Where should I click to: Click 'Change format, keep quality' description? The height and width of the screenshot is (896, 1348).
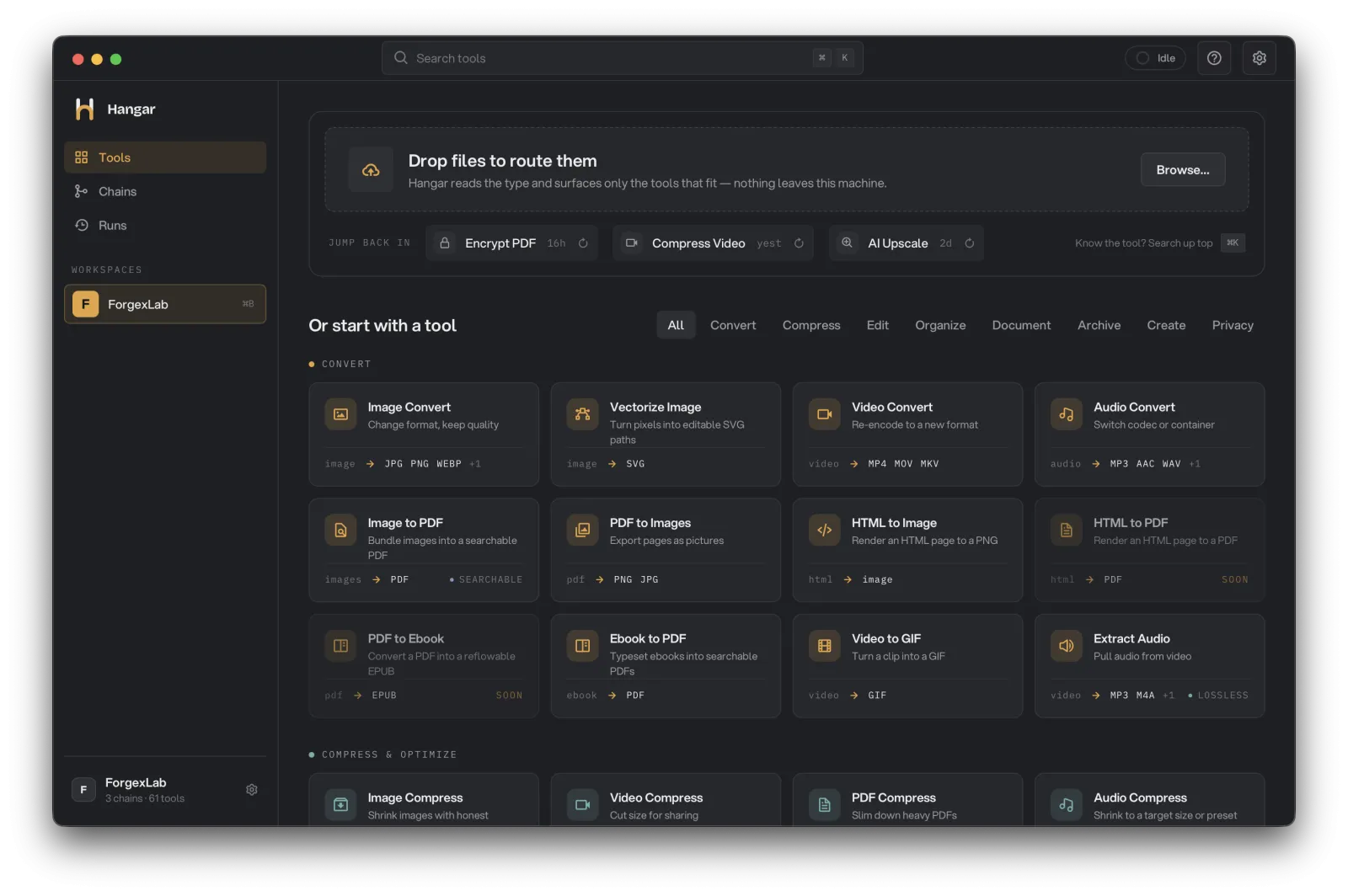point(433,425)
